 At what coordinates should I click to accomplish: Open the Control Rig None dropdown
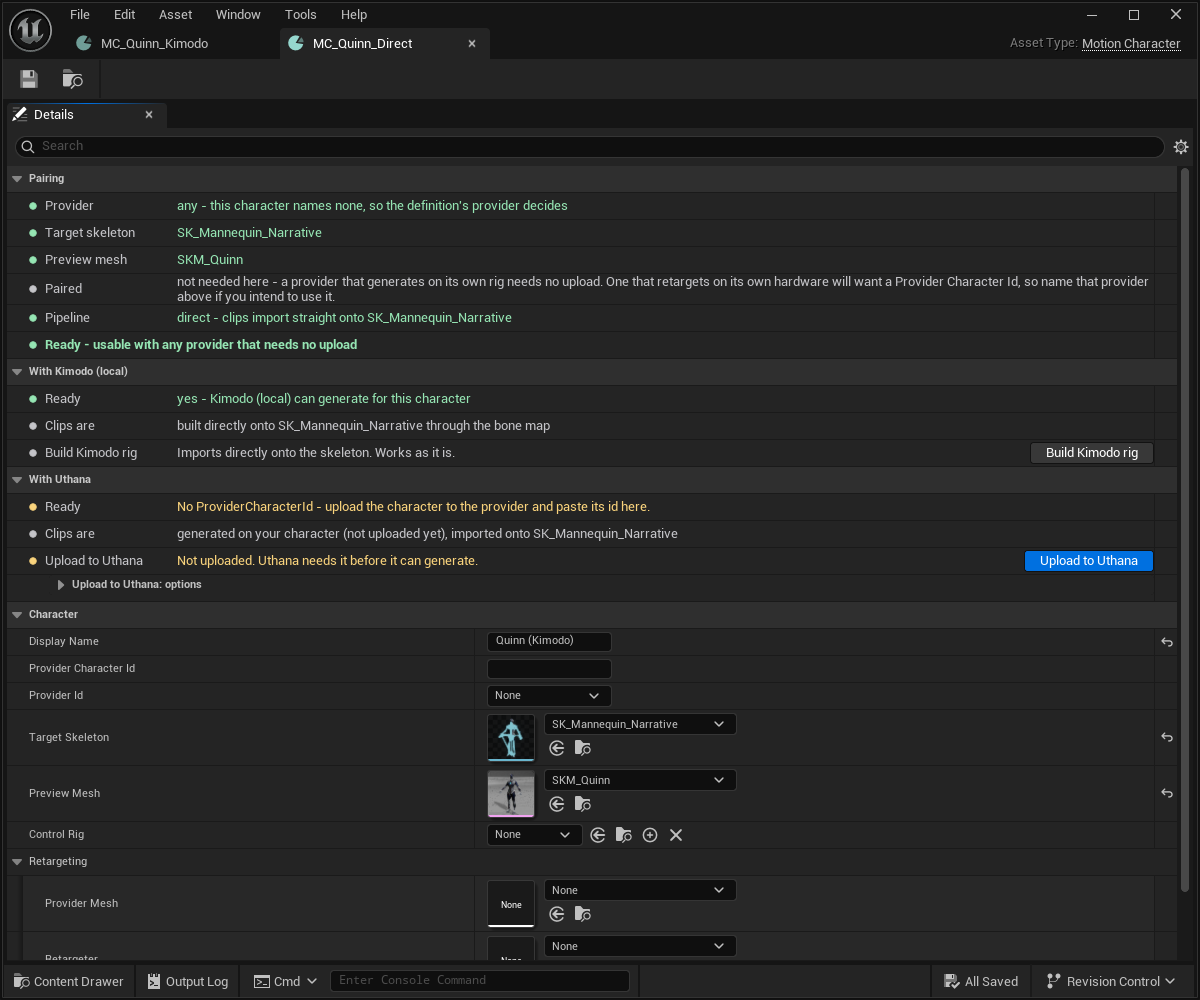(x=534, y=835)
